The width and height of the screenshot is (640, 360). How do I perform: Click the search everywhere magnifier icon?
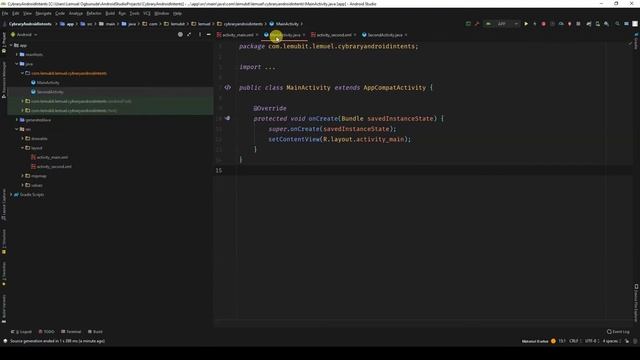click(617, 24)
